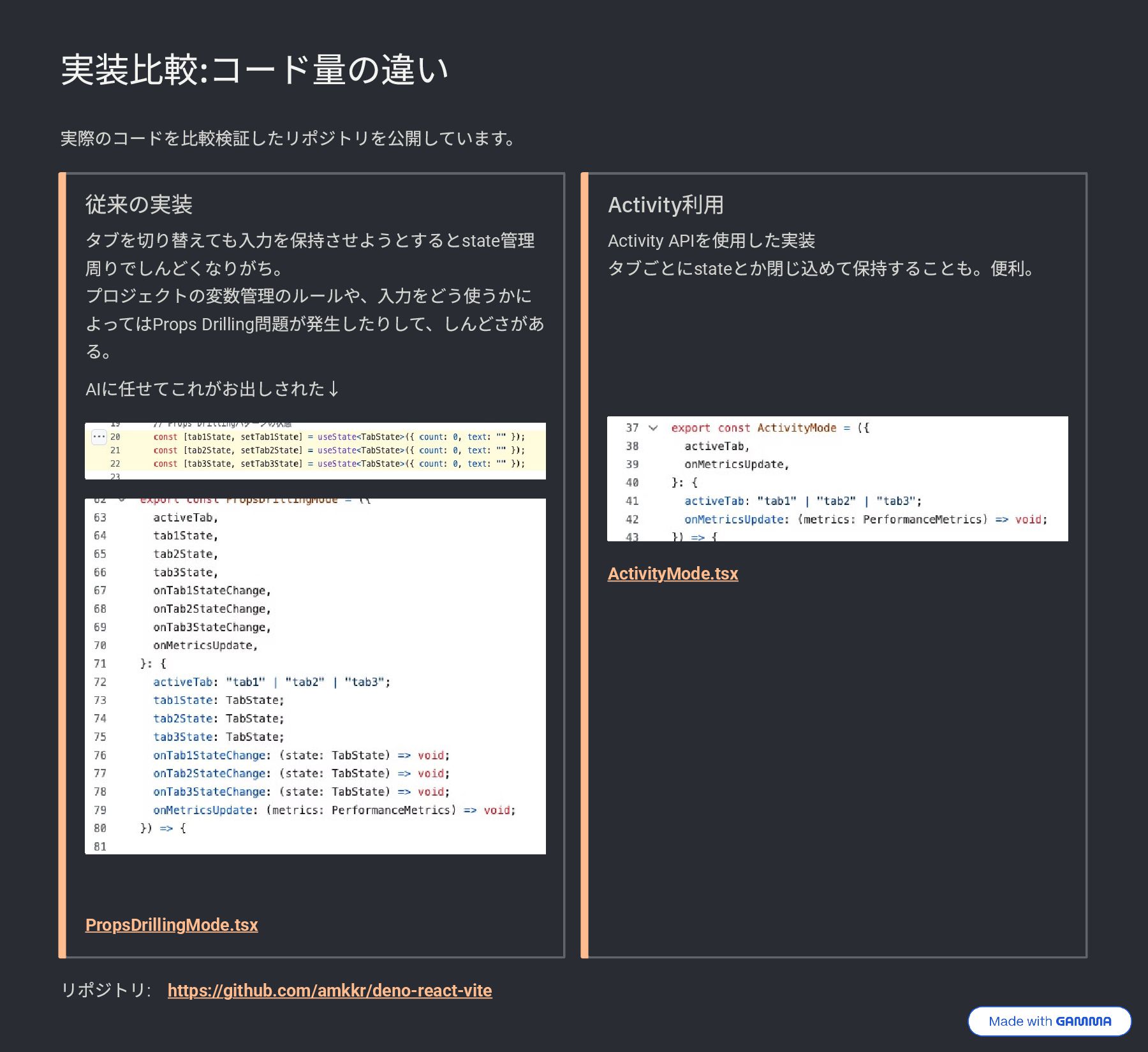Click the ellipsis expand icon beside line 20
1148x1052 pixels.
(x=99, y=437)
